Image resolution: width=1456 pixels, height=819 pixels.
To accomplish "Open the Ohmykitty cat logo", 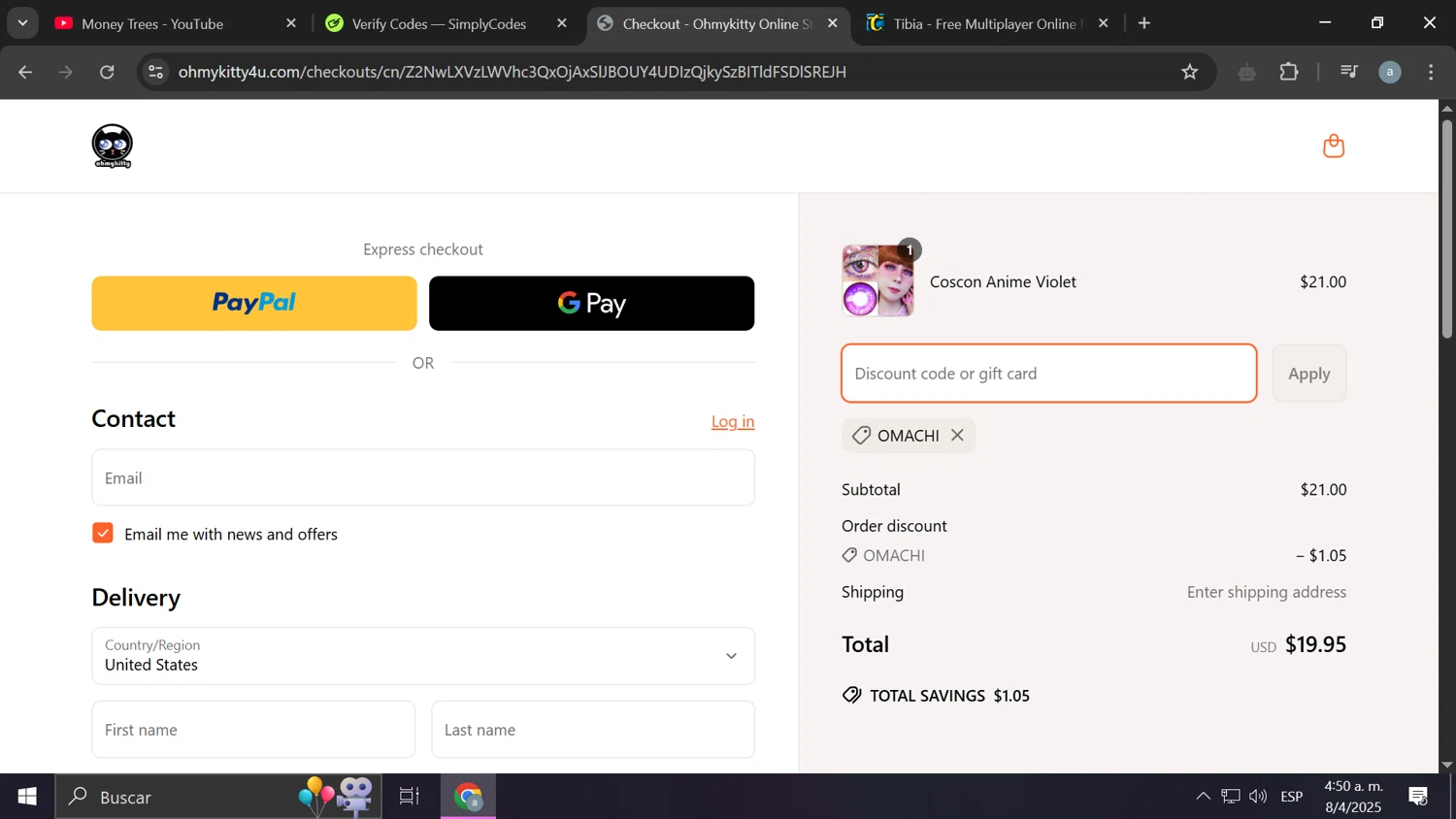I will click(113, 147).
